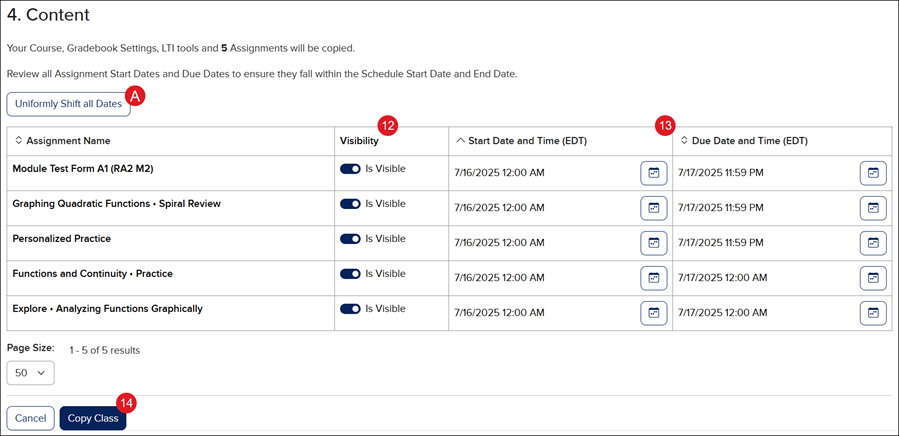Click the Graphing Quadratic Functions assignment name
The image size is (900, 436).
click(116, 204)
